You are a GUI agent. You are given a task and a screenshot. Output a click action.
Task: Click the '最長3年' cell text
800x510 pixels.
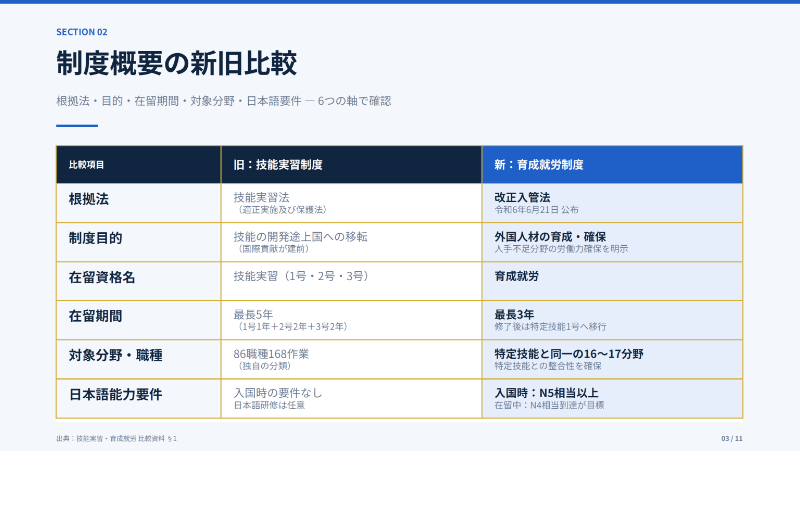click(x=514, y=315)
